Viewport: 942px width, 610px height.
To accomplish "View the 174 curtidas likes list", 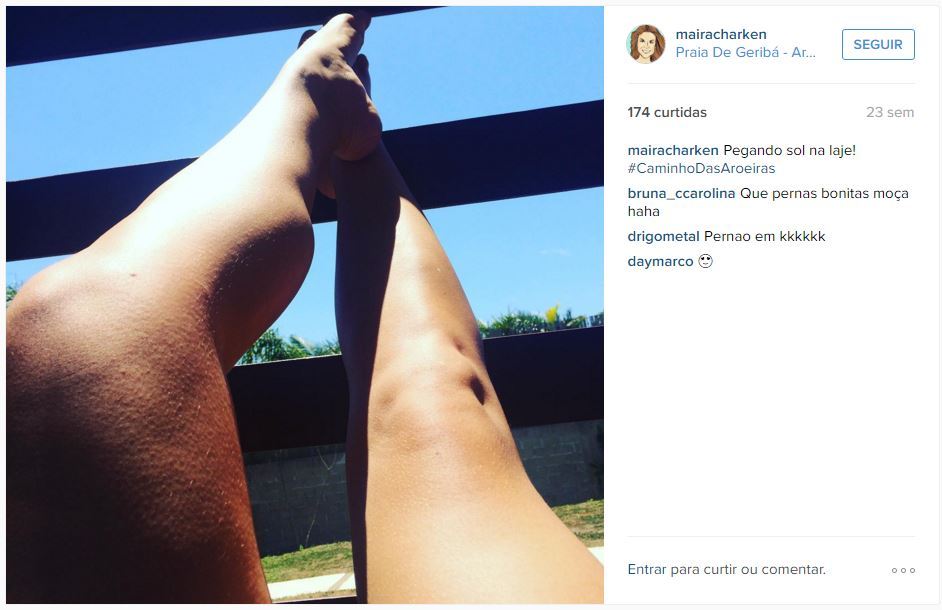I will [x=667, y=112].
